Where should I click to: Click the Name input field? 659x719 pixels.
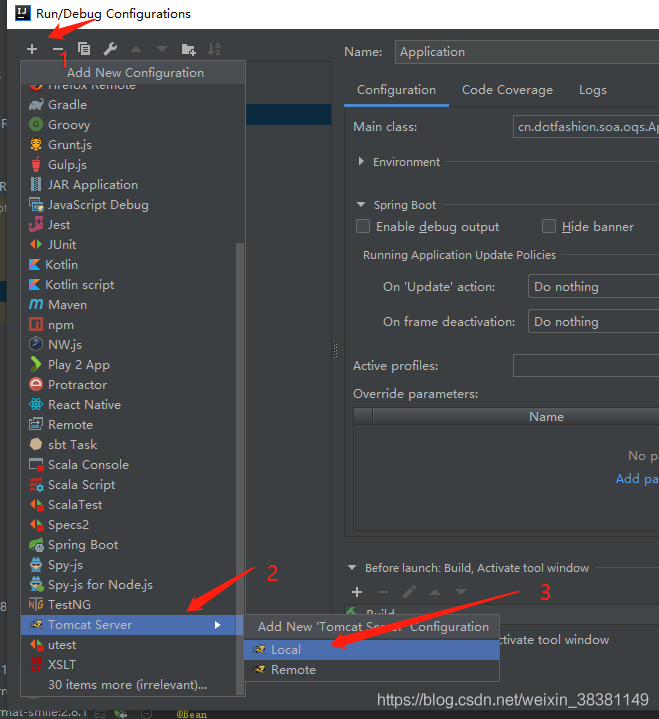click(x=527, y=52)
